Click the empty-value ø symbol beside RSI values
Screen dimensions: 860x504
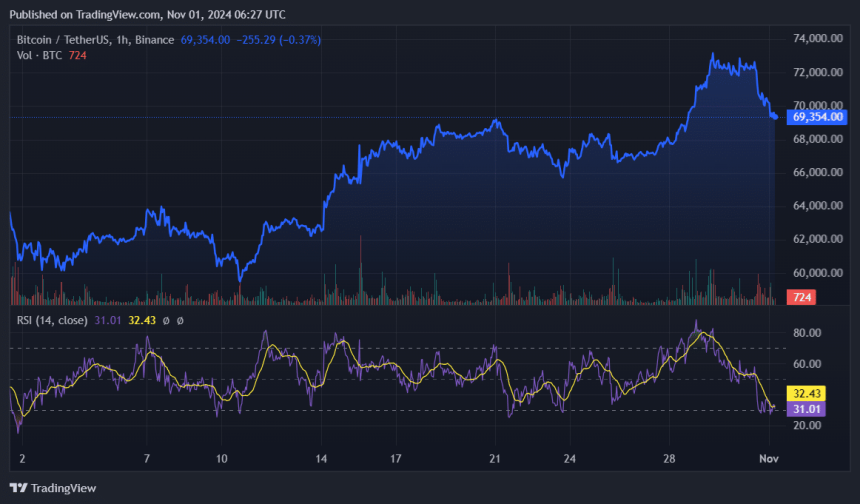[165, 320]
